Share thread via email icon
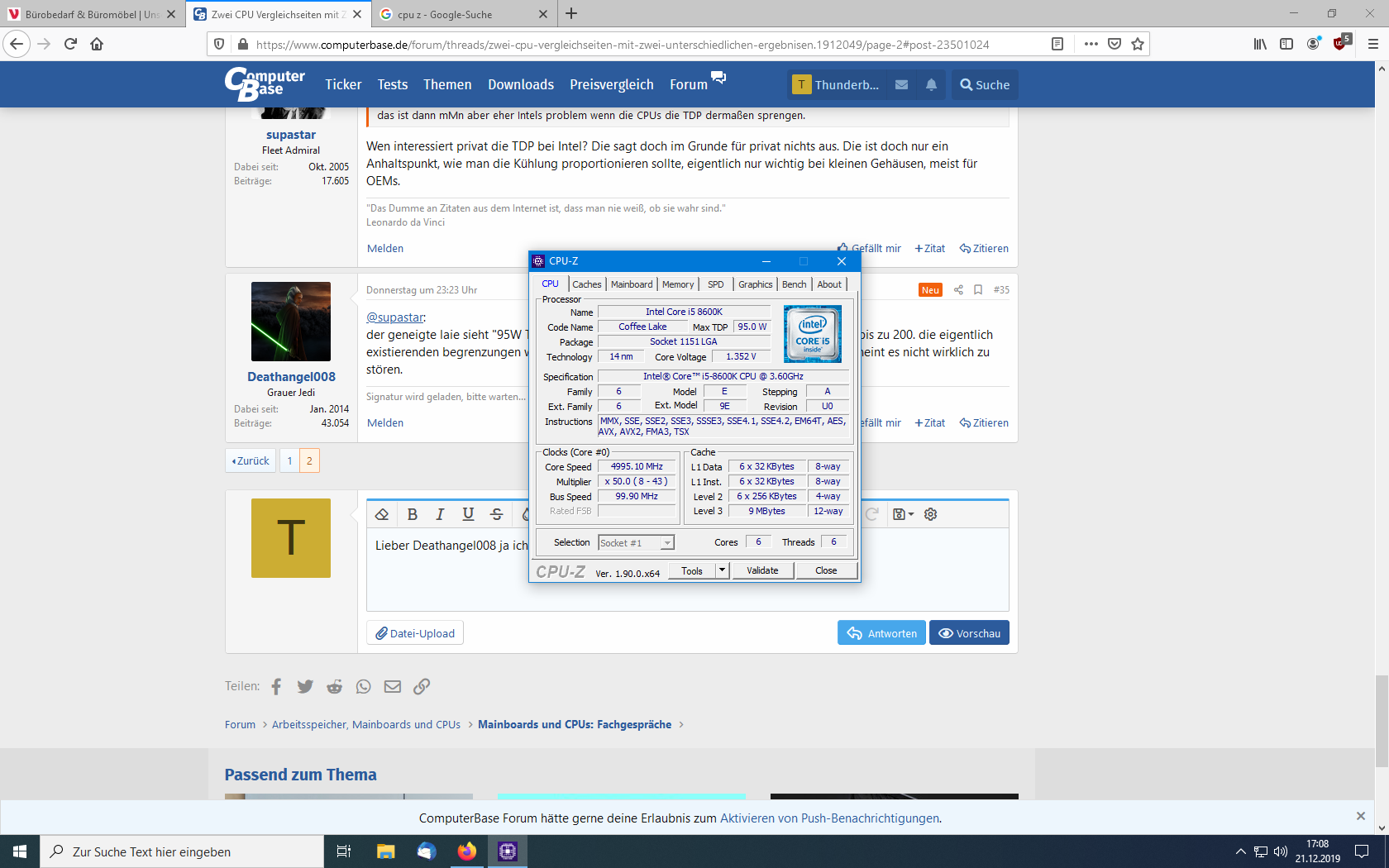The image size is (1389, 868). point(393,686)
